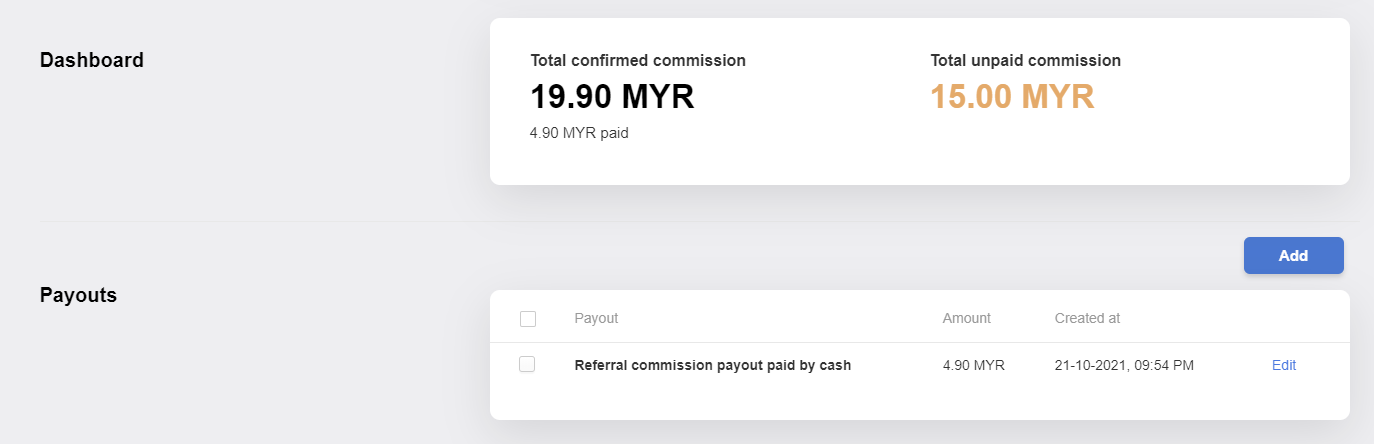Click blank space below the payout row

(x=920, y=402)
